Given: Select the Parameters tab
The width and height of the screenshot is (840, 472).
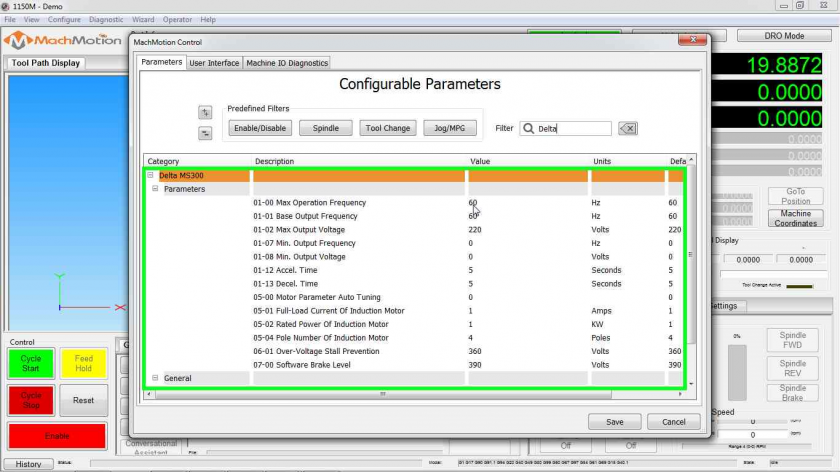Looking at the screenshot, I should (x=161, y=62).
